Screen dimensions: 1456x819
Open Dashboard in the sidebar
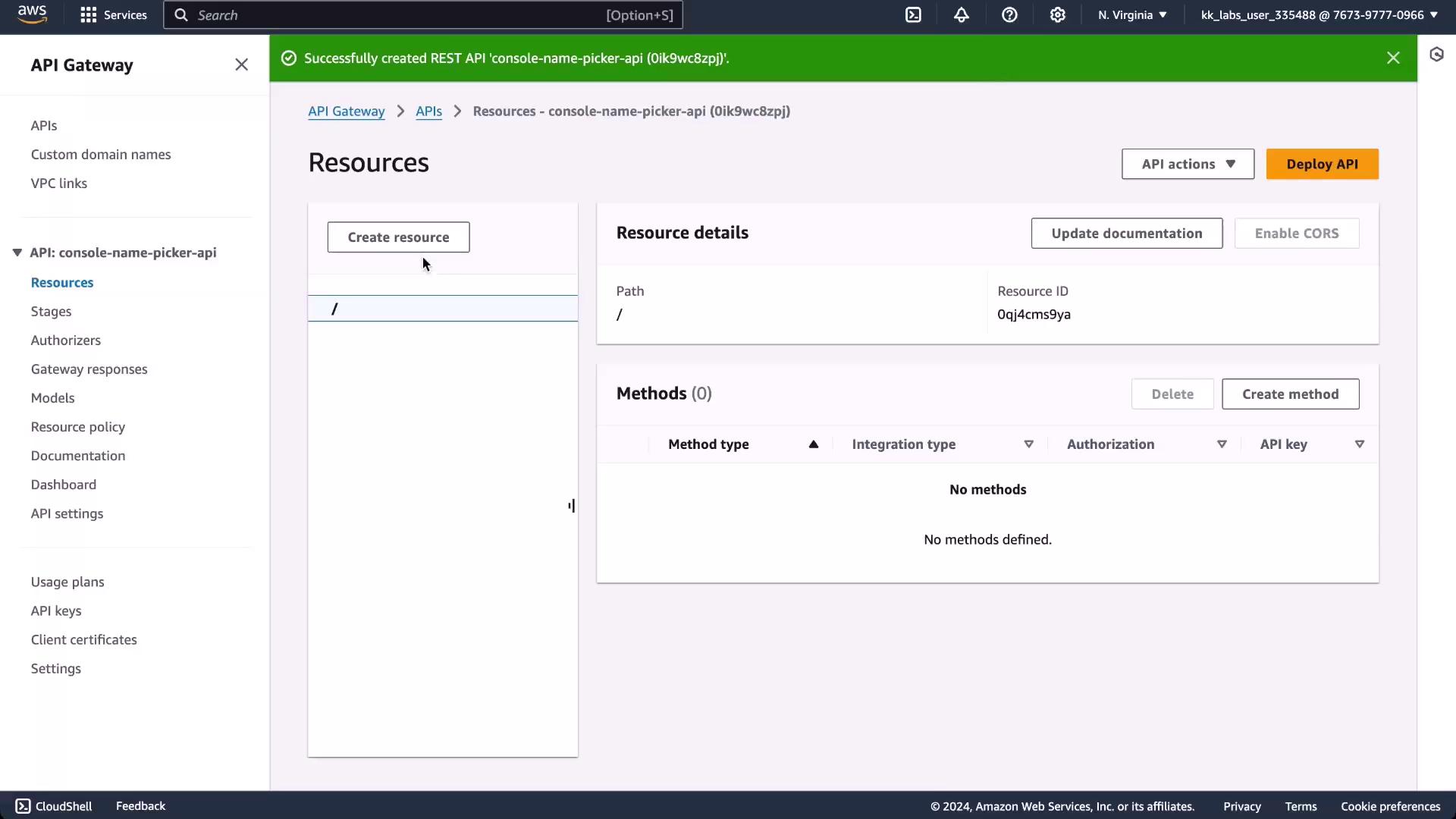[64, 485]
